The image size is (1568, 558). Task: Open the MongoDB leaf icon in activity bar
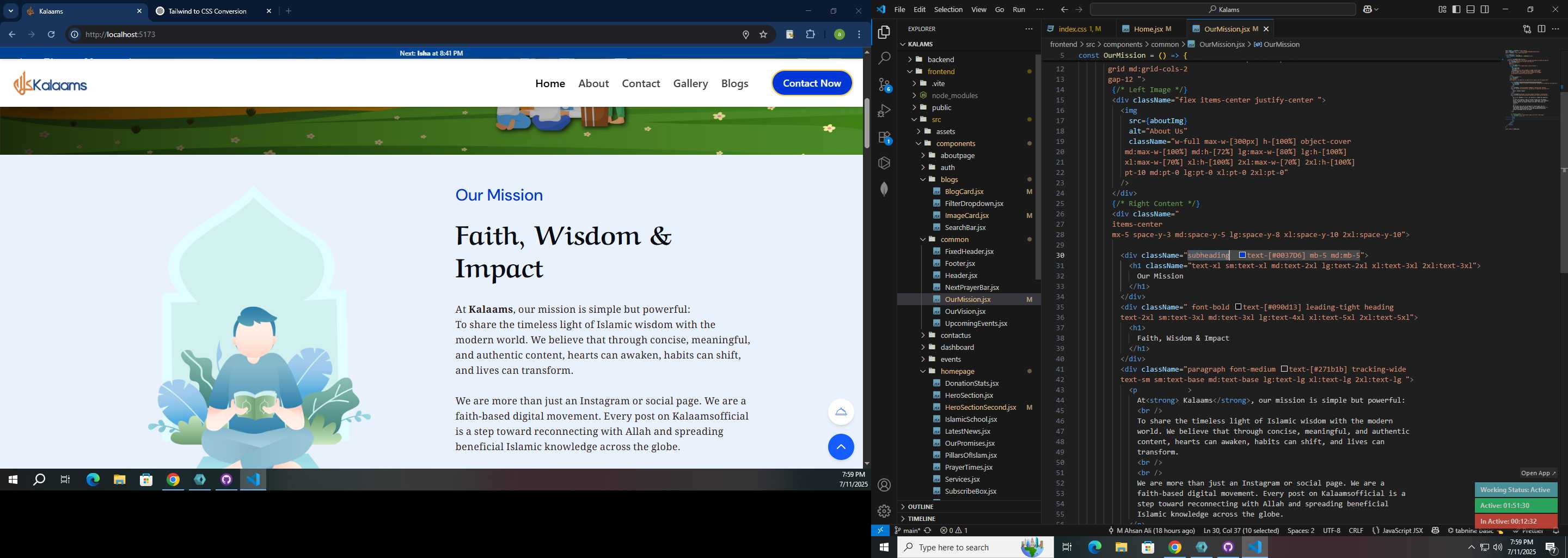click(884, 189)
